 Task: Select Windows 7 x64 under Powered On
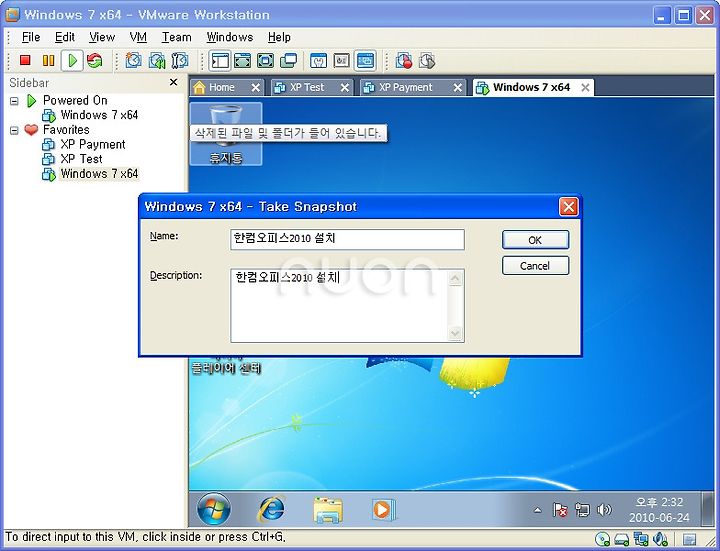(x=99, y=115)
